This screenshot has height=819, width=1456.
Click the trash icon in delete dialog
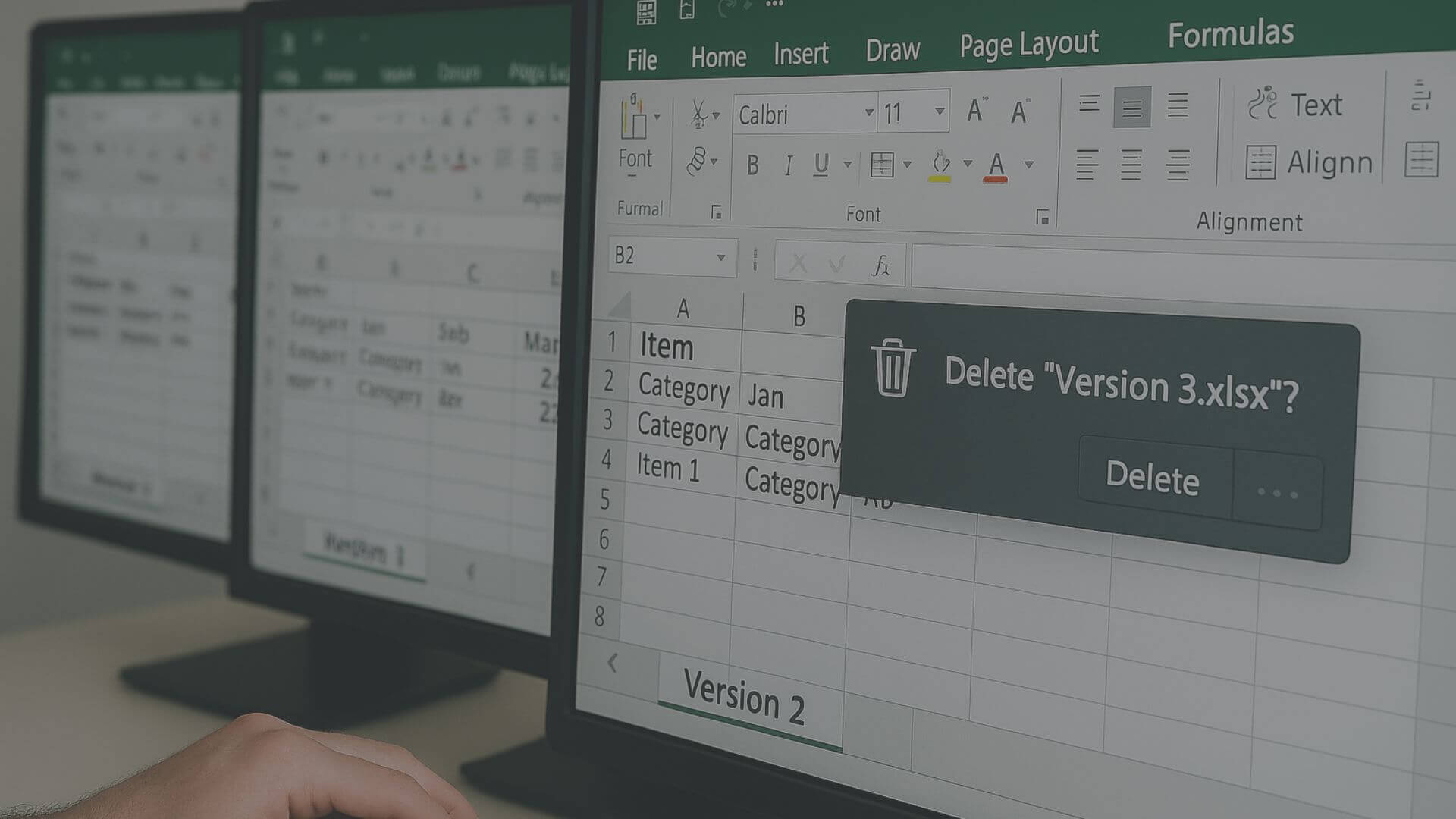(x=893, y=367)
